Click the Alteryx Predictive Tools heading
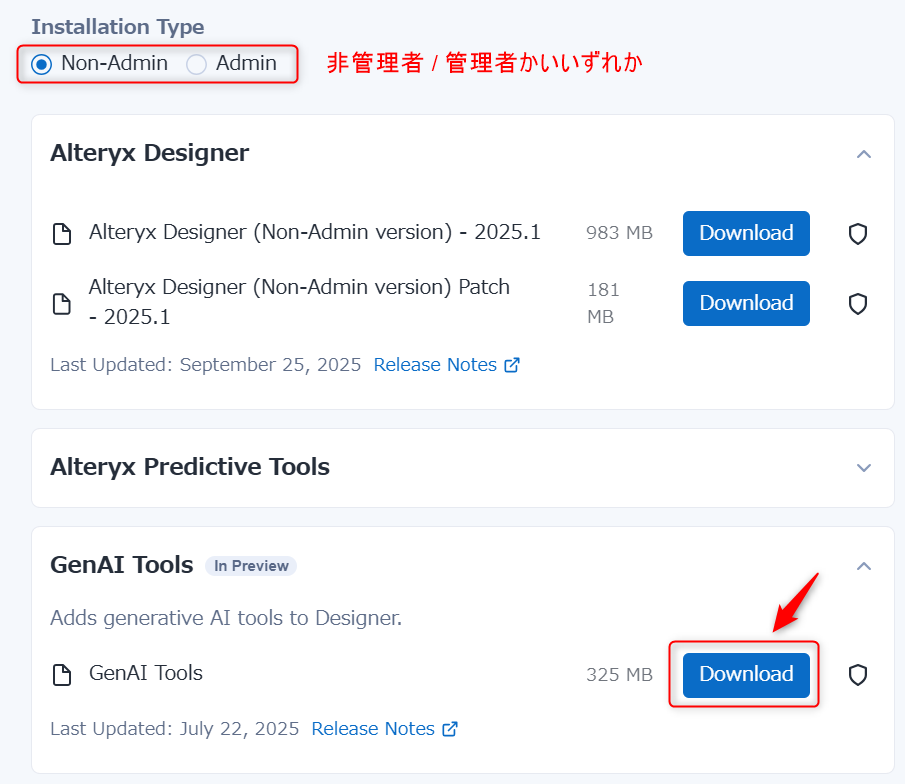Viewport: 905px width, 784px height. (x=190, y=467)
